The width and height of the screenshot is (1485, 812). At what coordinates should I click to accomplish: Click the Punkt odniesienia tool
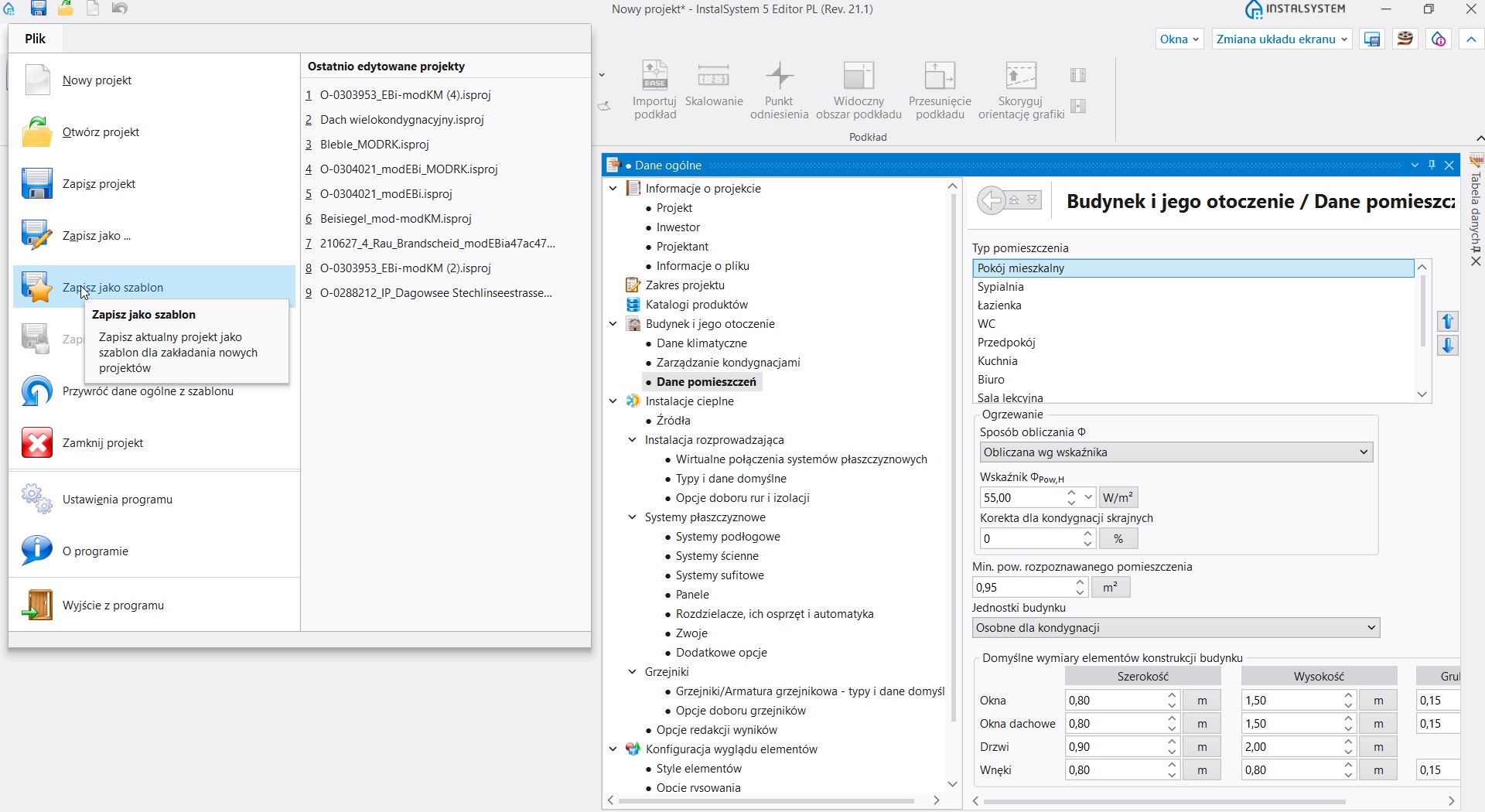coord(779,77)
